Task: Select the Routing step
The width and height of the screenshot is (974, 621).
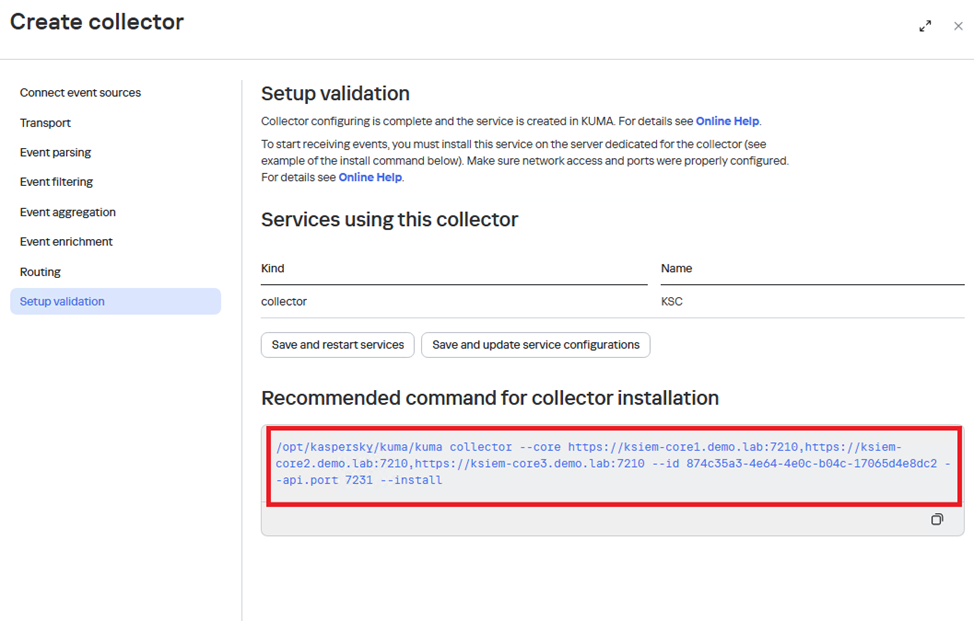Action: click(40, 272)
